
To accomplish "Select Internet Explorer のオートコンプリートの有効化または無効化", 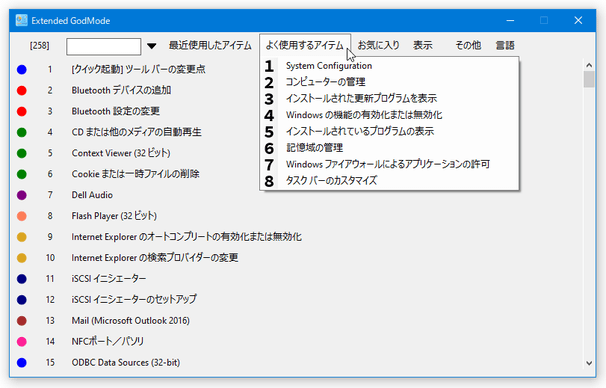I will point(186,237).
